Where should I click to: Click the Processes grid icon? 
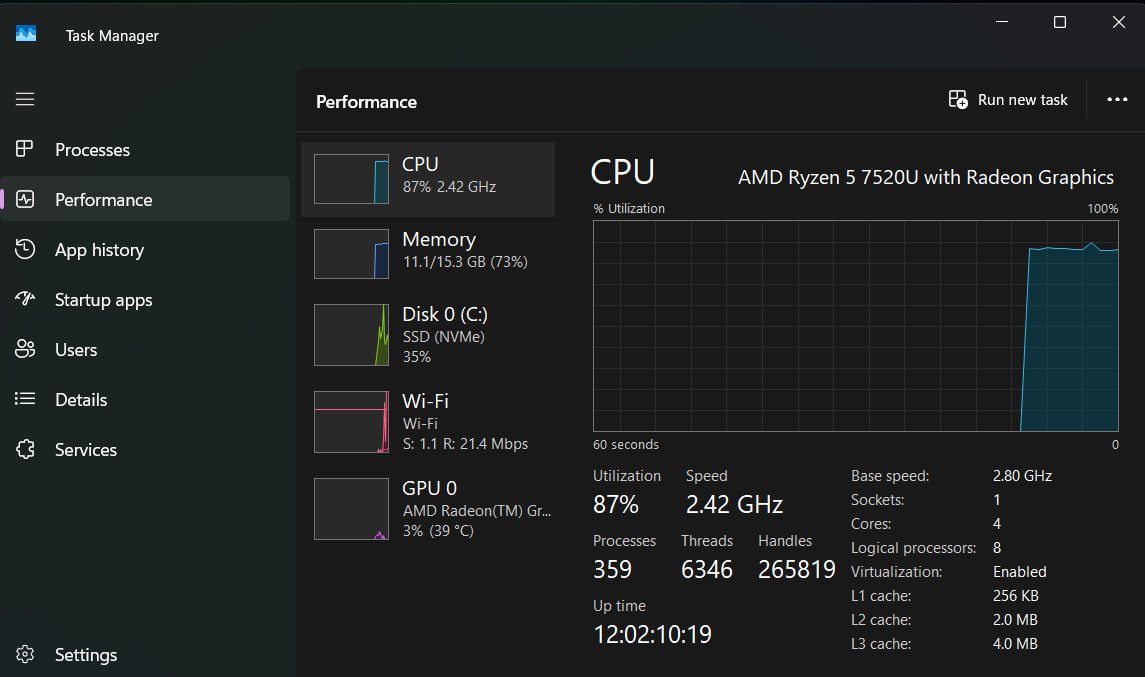click(24, 149)
